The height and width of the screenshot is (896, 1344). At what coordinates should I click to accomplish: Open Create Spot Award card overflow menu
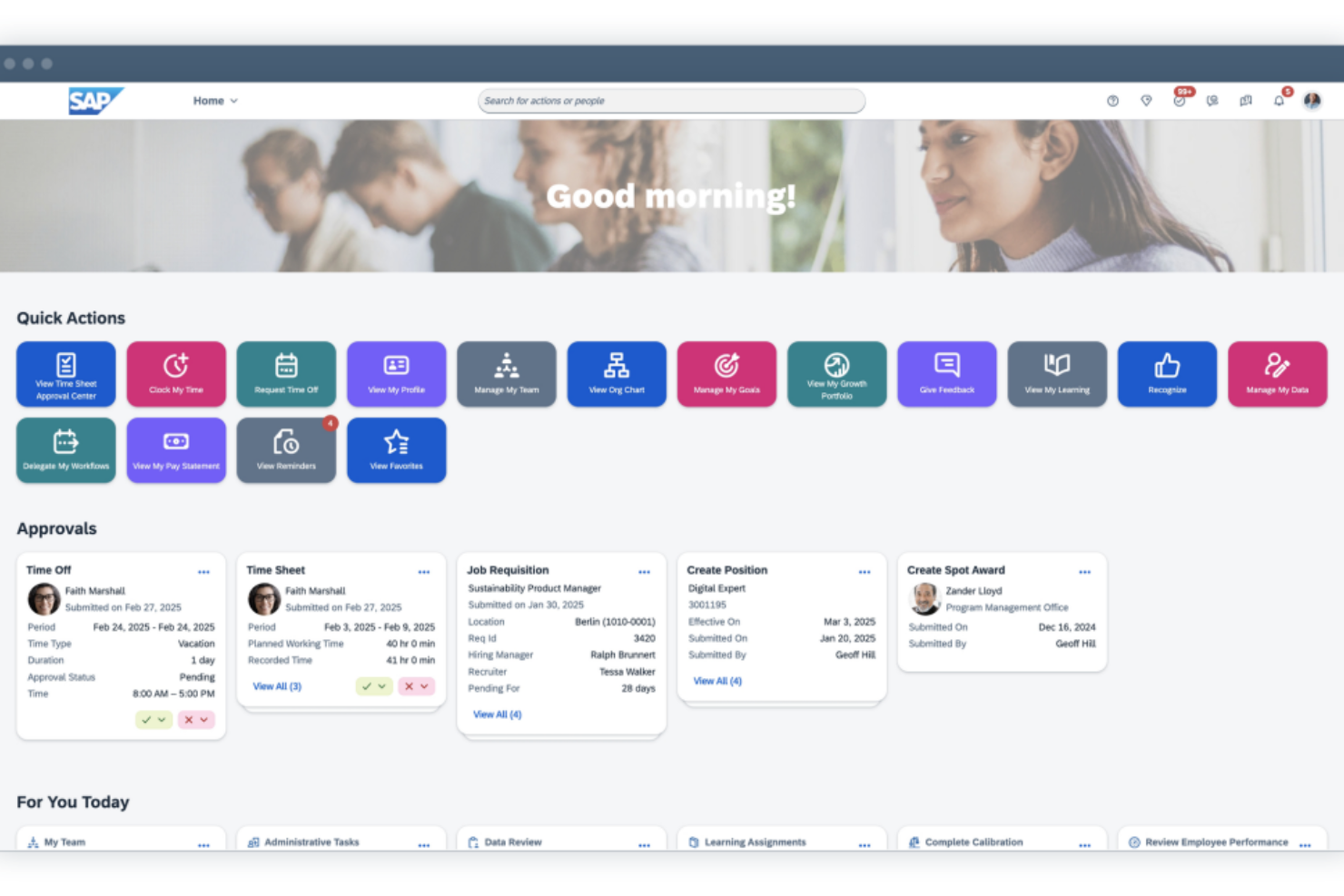[1084, 572]
